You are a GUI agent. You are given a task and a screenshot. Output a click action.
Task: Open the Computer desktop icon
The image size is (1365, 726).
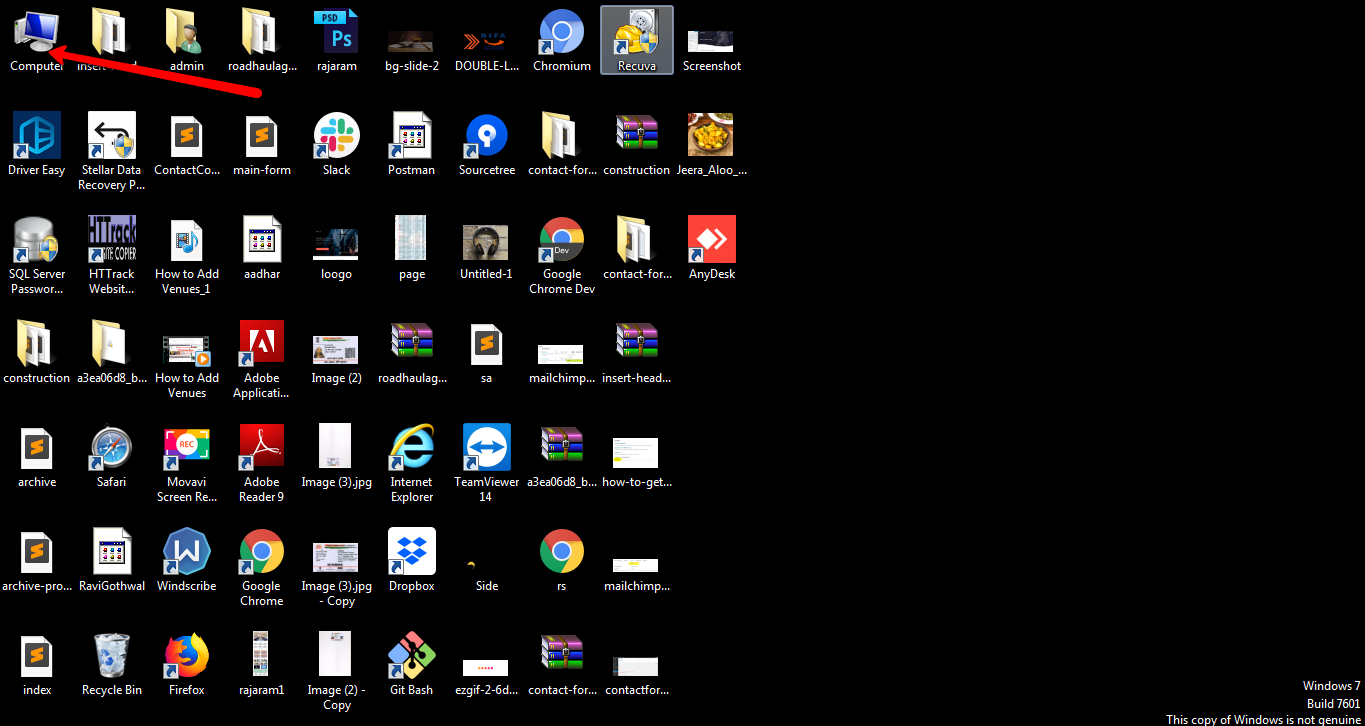tap(37, 40)
